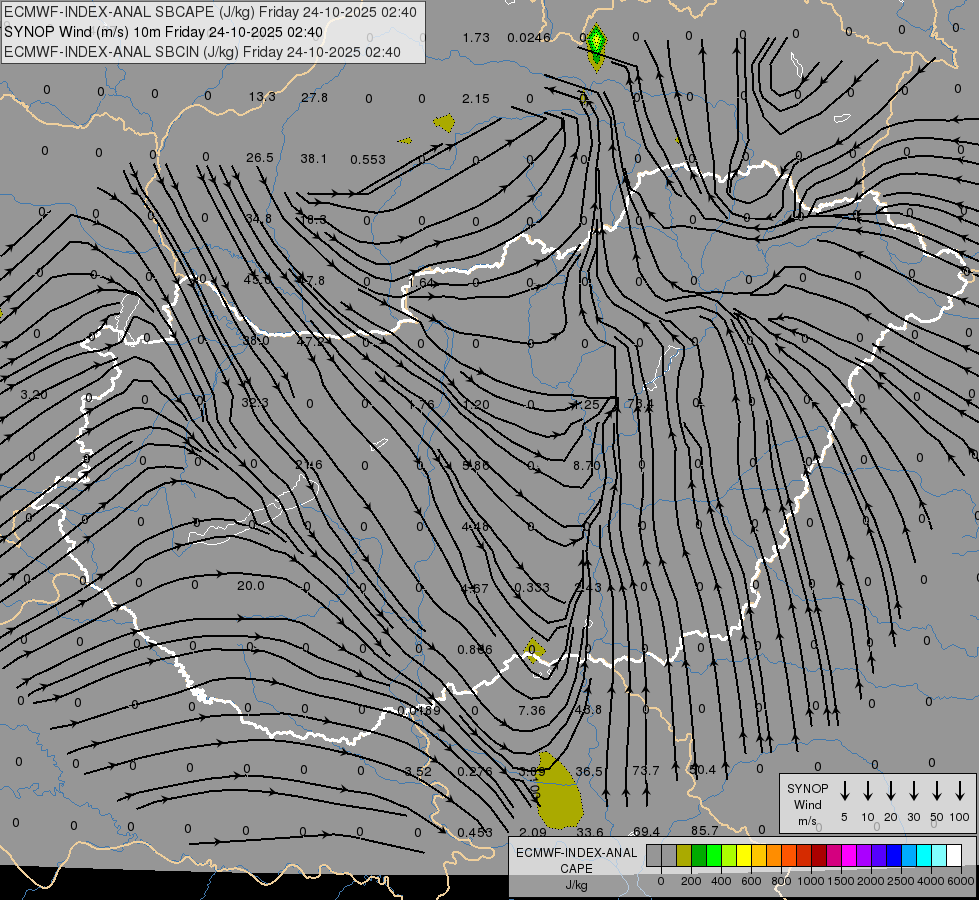This screenshot has height=900, width=979.
Task: Click the 5.86 grid value
Action: (x=476, y=465)
